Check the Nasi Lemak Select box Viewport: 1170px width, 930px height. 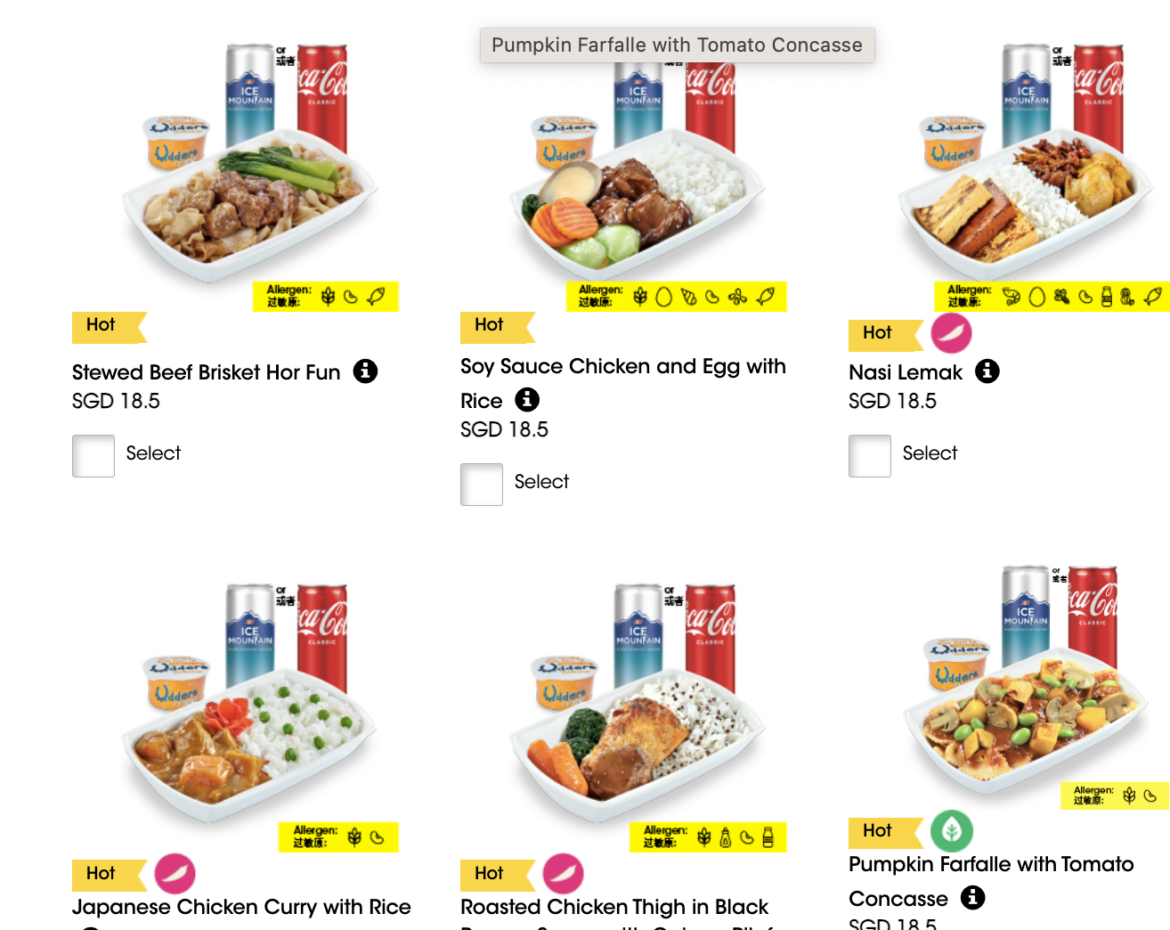pyautogui.click(x=869, y=456)
